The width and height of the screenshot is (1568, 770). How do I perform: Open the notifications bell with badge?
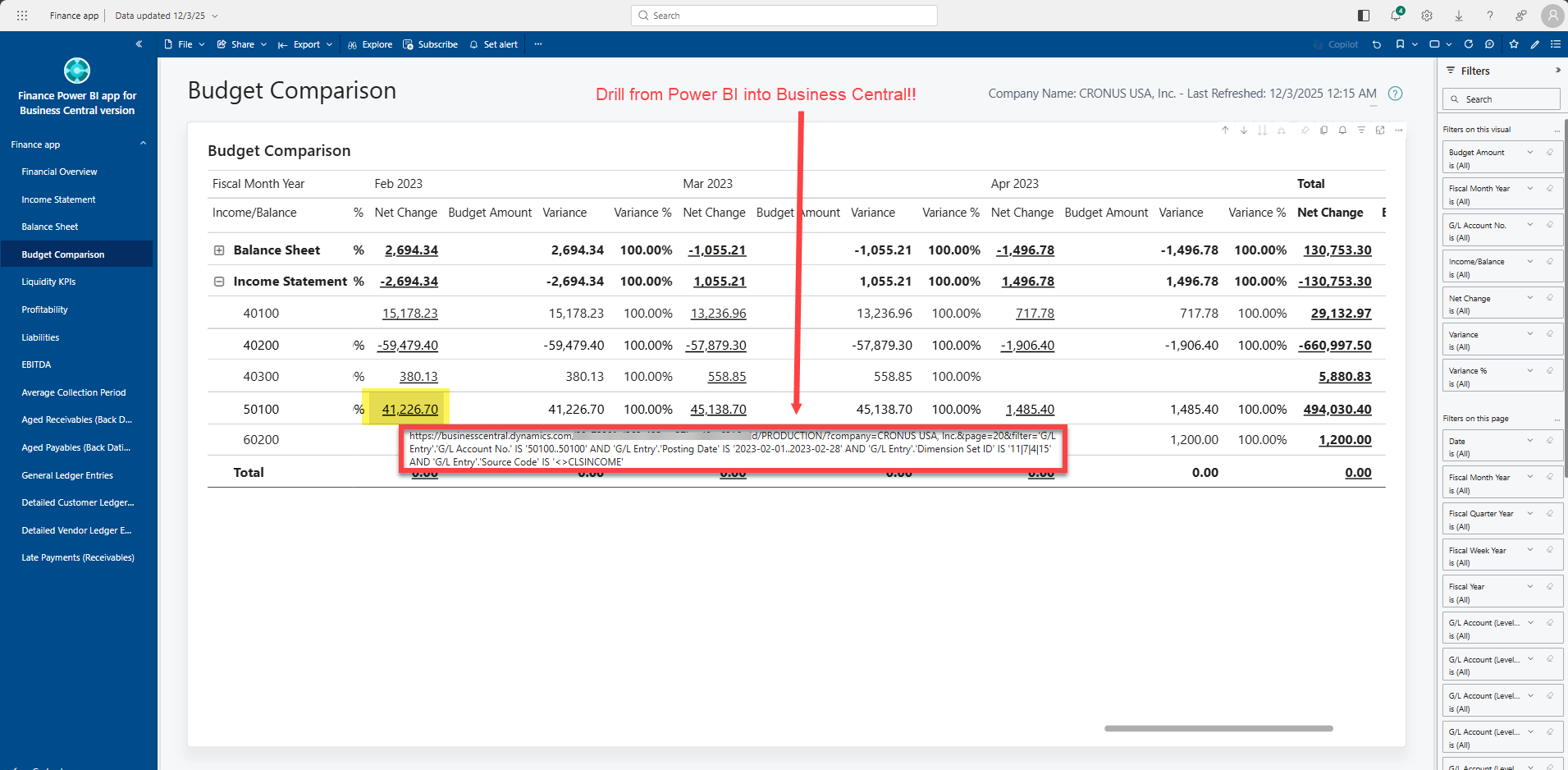tap(1396, 16)
